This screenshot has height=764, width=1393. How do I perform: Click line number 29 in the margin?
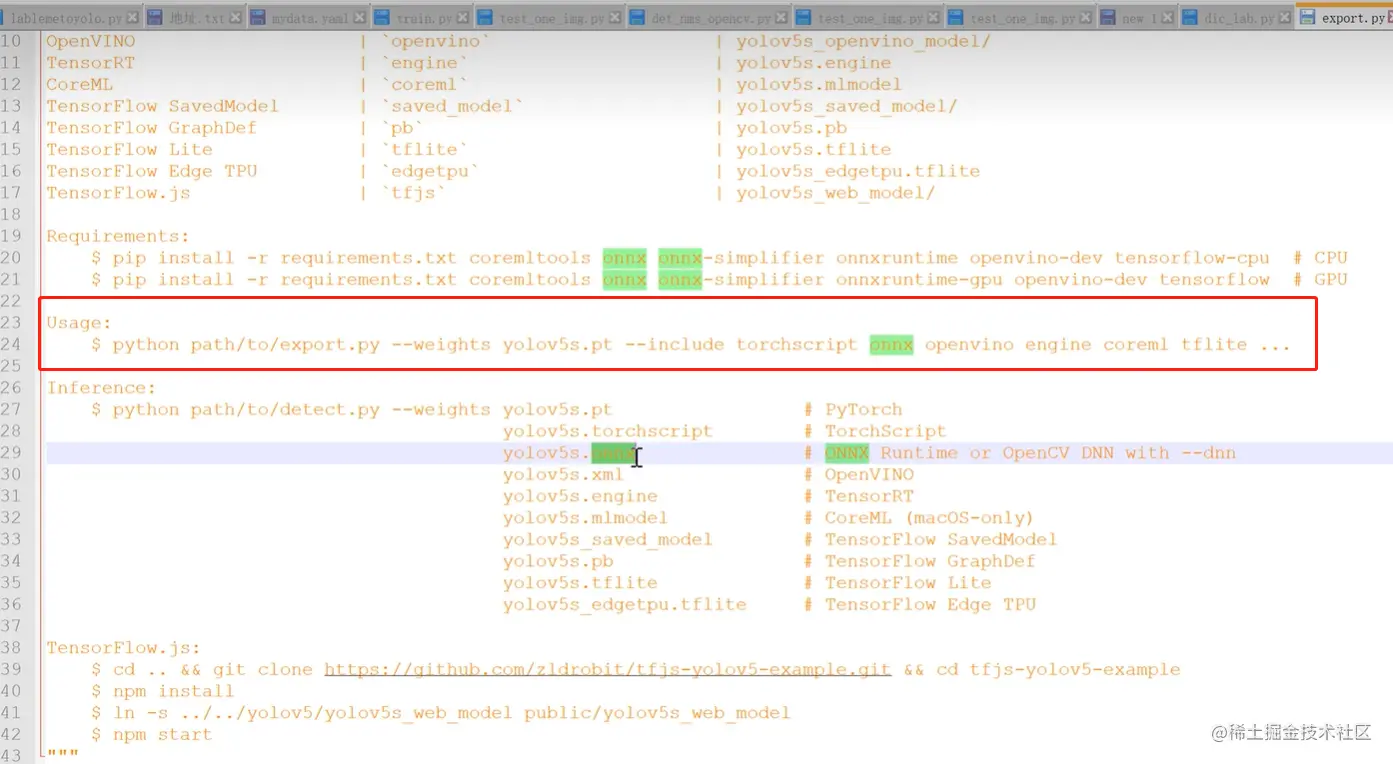(x=11, y=453)
